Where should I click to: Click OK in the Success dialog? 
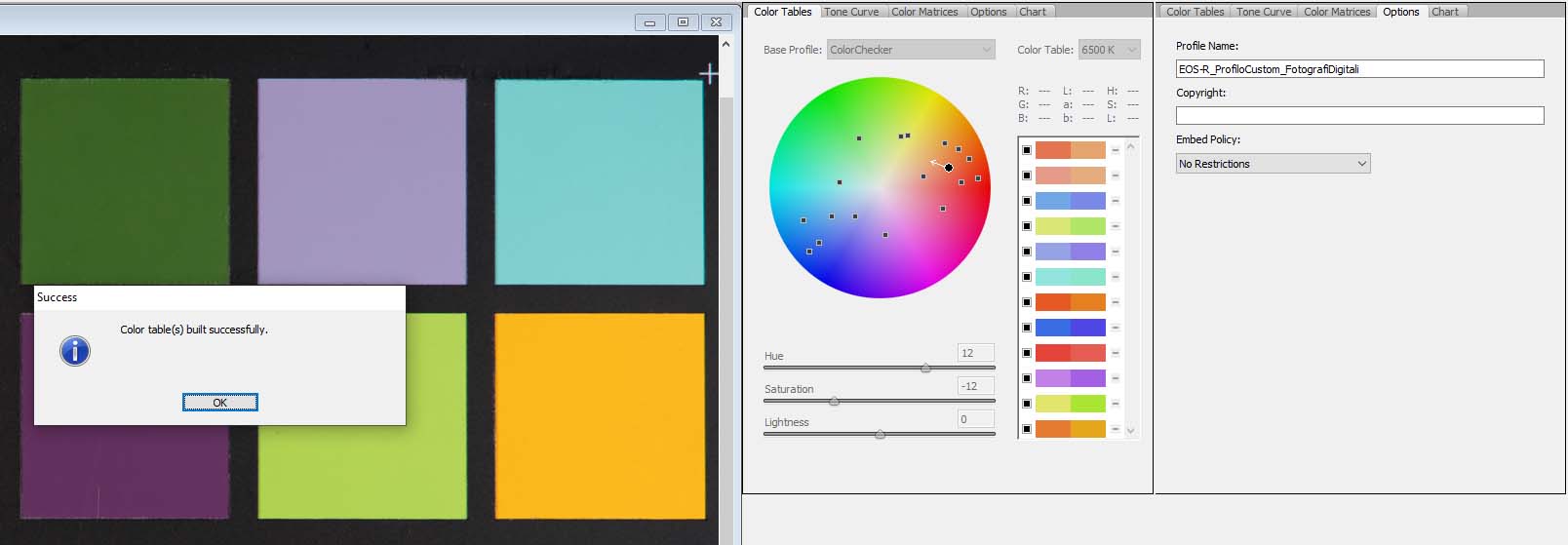220,403
